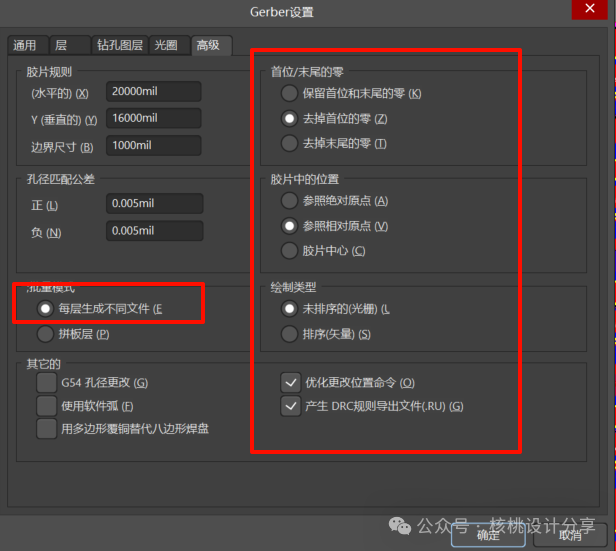Choose 胶片中心 radio option
616x551 pixels.
(289, 250)
